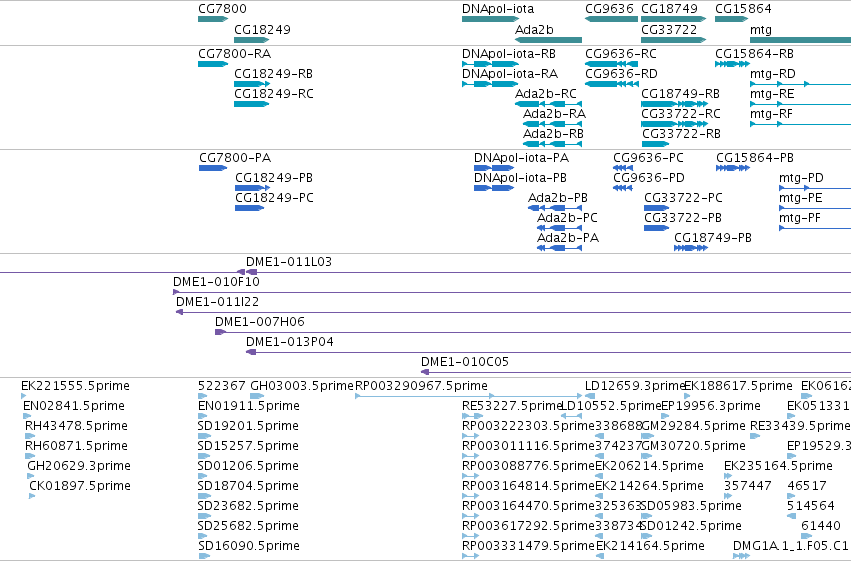The image size is (851, 561).
Task: Open transcript CG15864-RB
Action: [732, 64]
